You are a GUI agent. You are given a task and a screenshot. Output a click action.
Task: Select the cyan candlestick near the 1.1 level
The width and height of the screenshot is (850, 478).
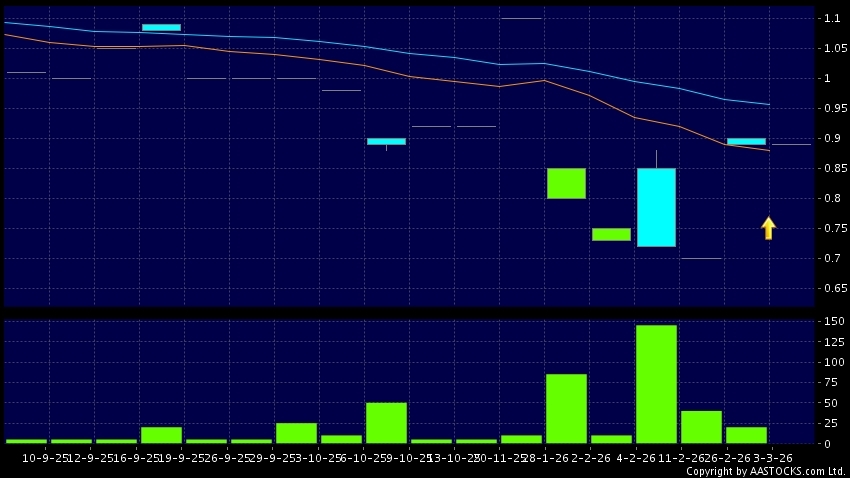pyautogui.click(x=161, y=28)
